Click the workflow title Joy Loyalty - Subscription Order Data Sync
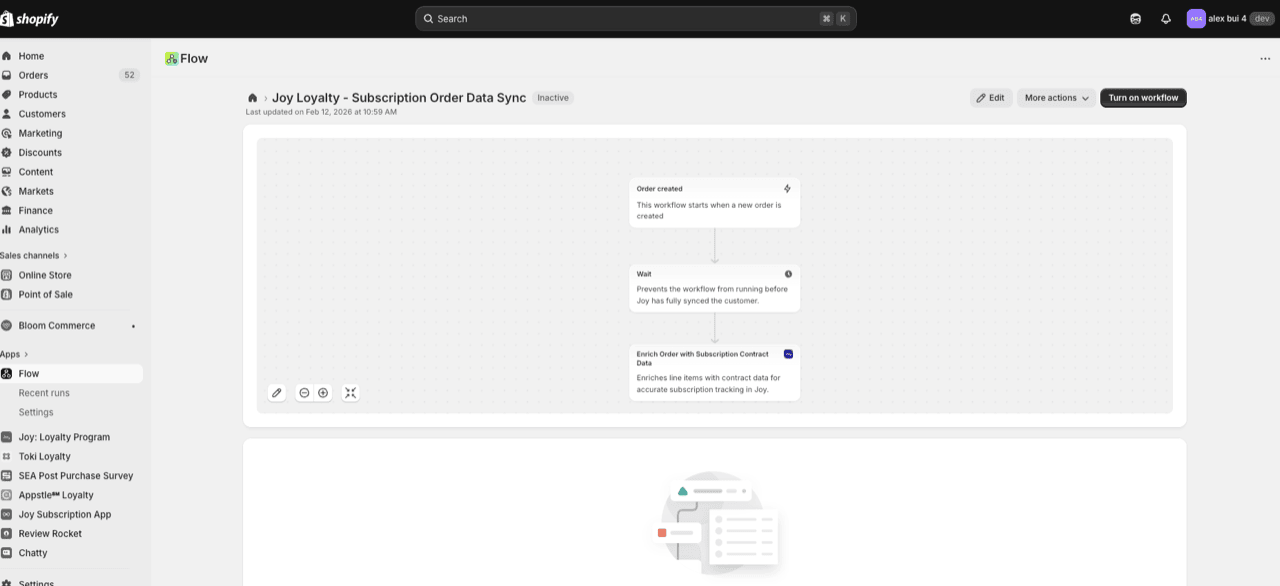This screenshot has height=586, width=1280. (399, 98)
